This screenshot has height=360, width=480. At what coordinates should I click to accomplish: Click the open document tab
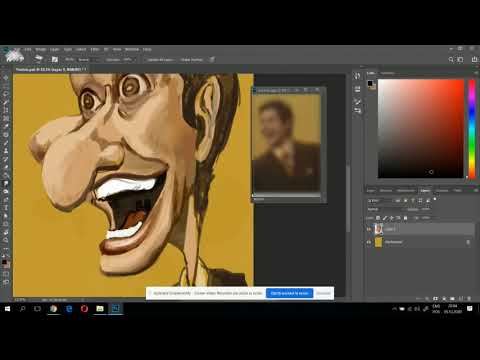[51, 69]
